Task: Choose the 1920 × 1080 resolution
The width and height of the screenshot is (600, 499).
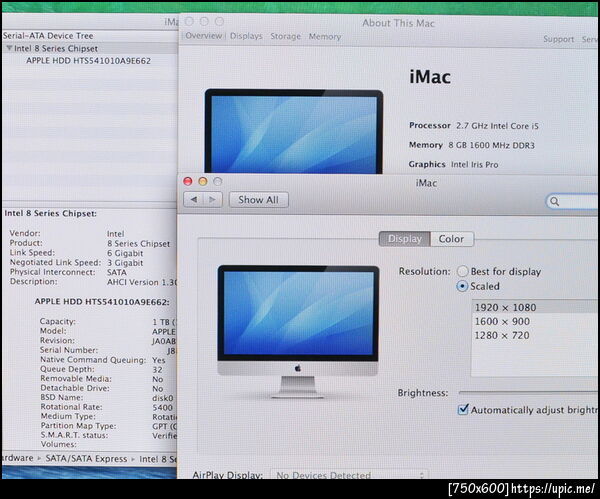Action: coord(536,307)
